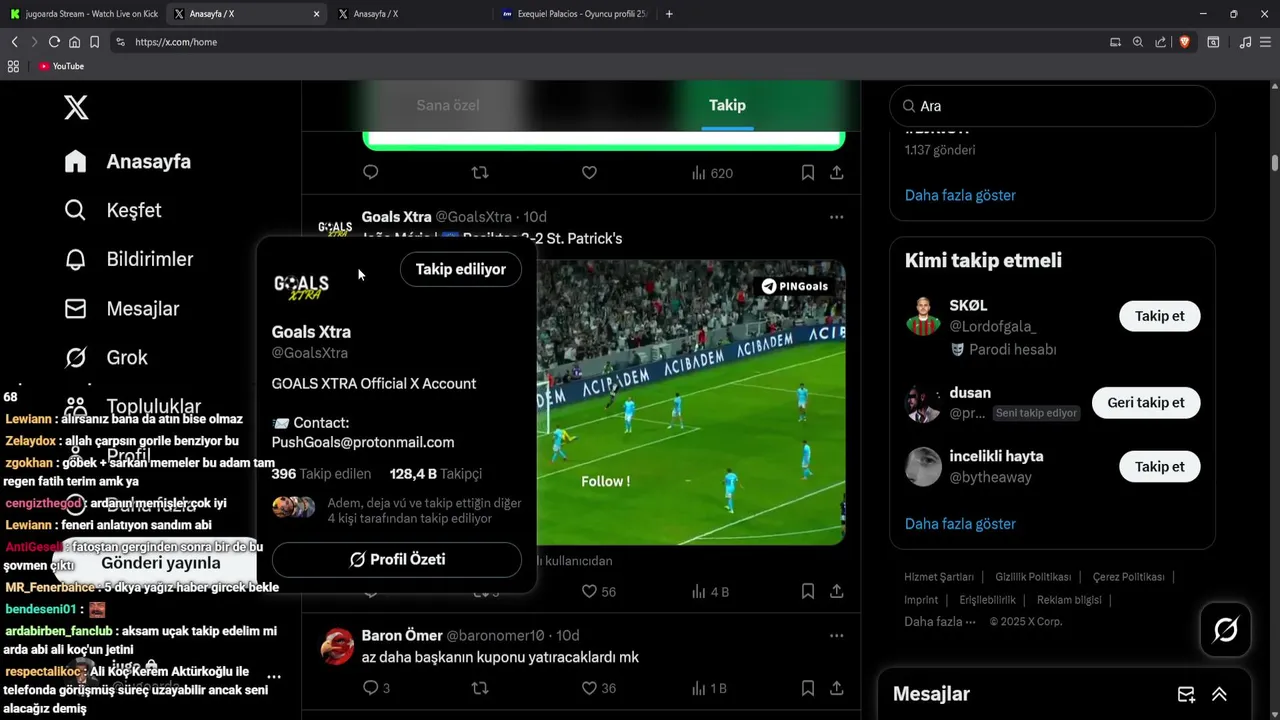Open Brave Shields icon
Image resolution: width=1280 pixels, height=720 pixels.
pos(1184,42)
